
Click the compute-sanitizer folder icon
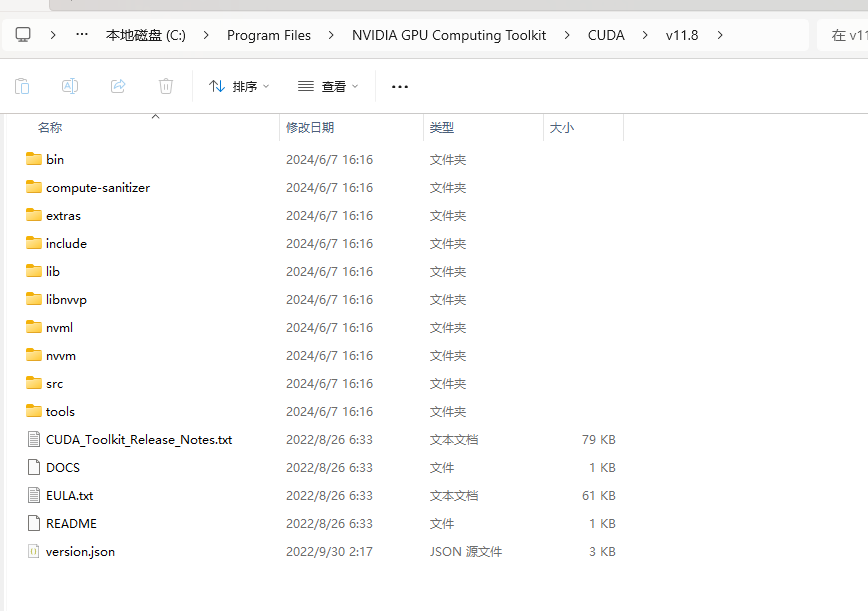coord(34,188)
